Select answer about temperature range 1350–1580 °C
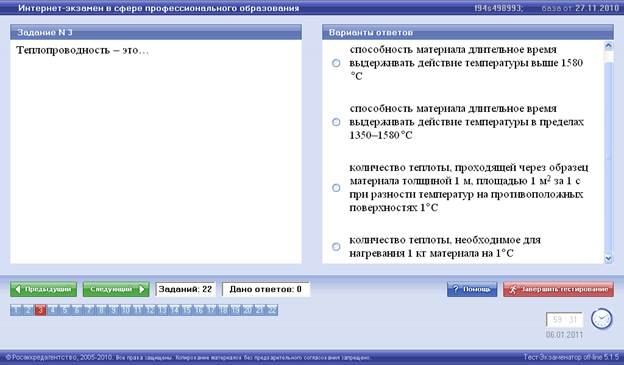Image resolution: width=624 pixels, height=365 pixels. [336, 122]
